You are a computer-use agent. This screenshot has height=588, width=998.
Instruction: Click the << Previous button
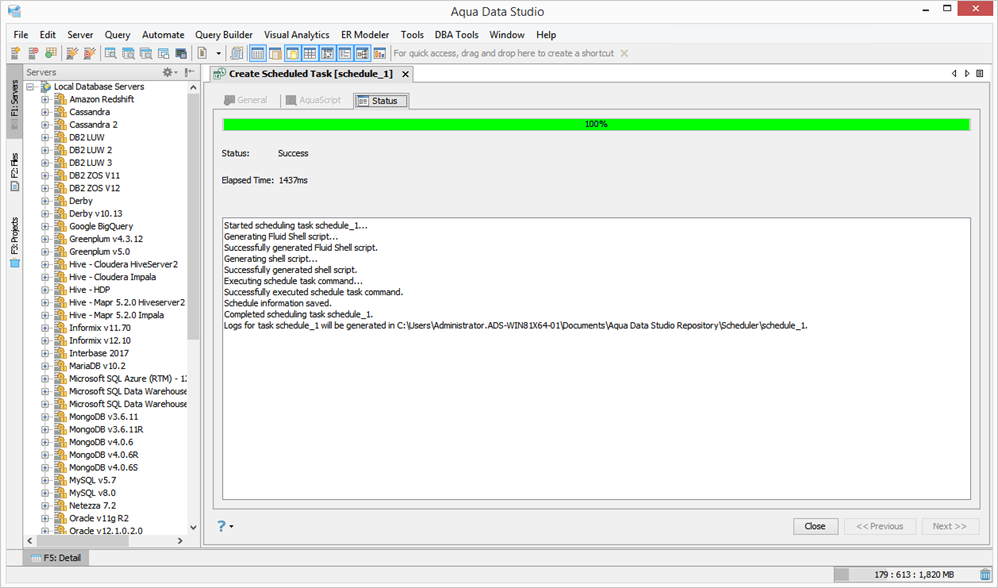coord(880,526)
